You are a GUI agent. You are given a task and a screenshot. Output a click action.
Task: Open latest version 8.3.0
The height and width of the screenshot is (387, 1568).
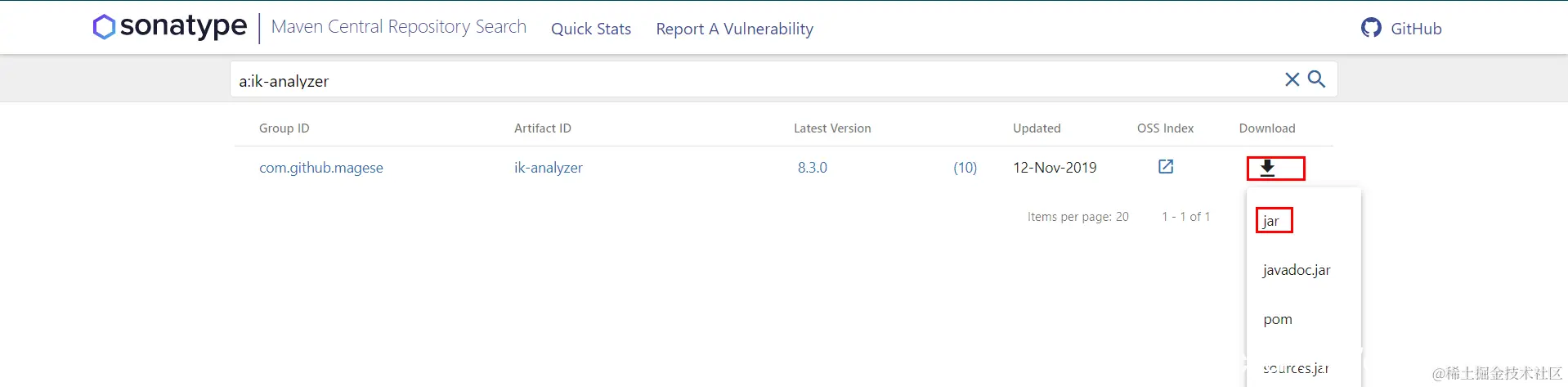tap(813, 168)
